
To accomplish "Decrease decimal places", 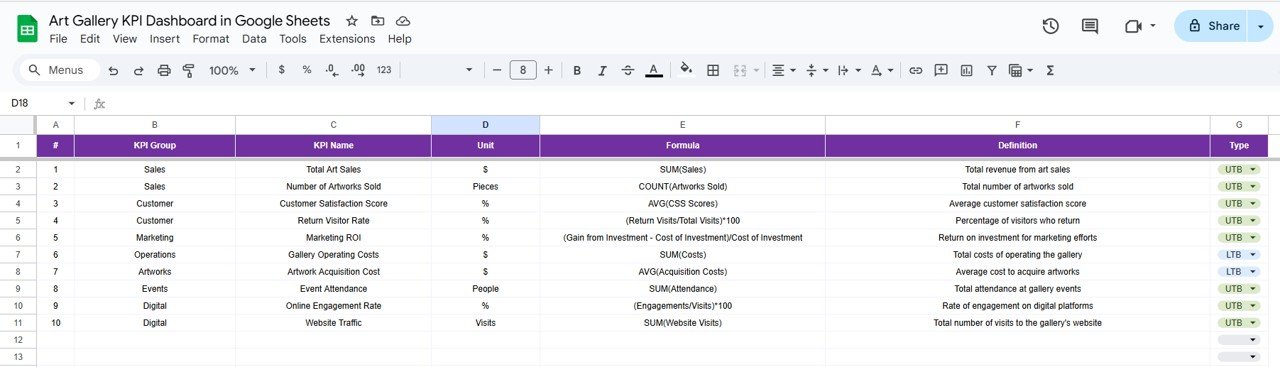I will 333,70.
